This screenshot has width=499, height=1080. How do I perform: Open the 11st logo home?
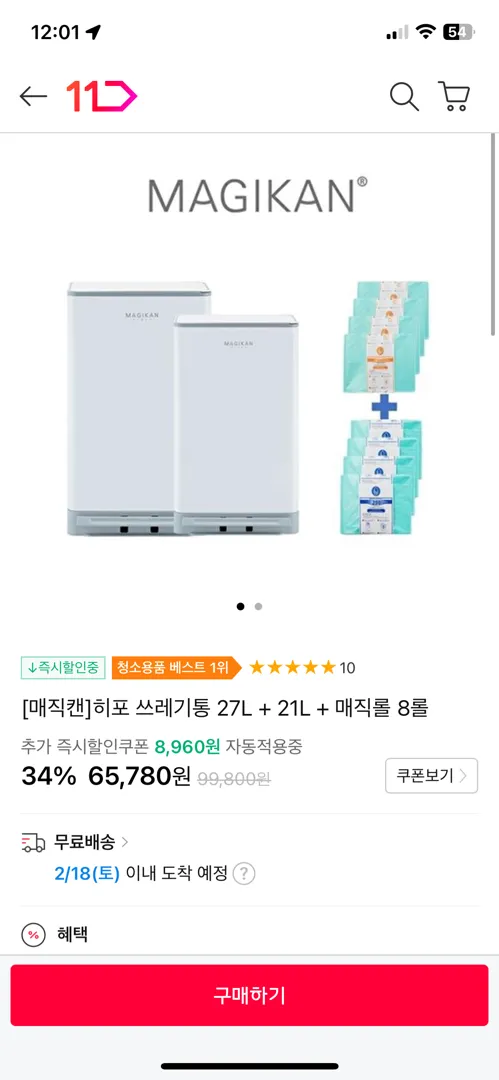101,96
